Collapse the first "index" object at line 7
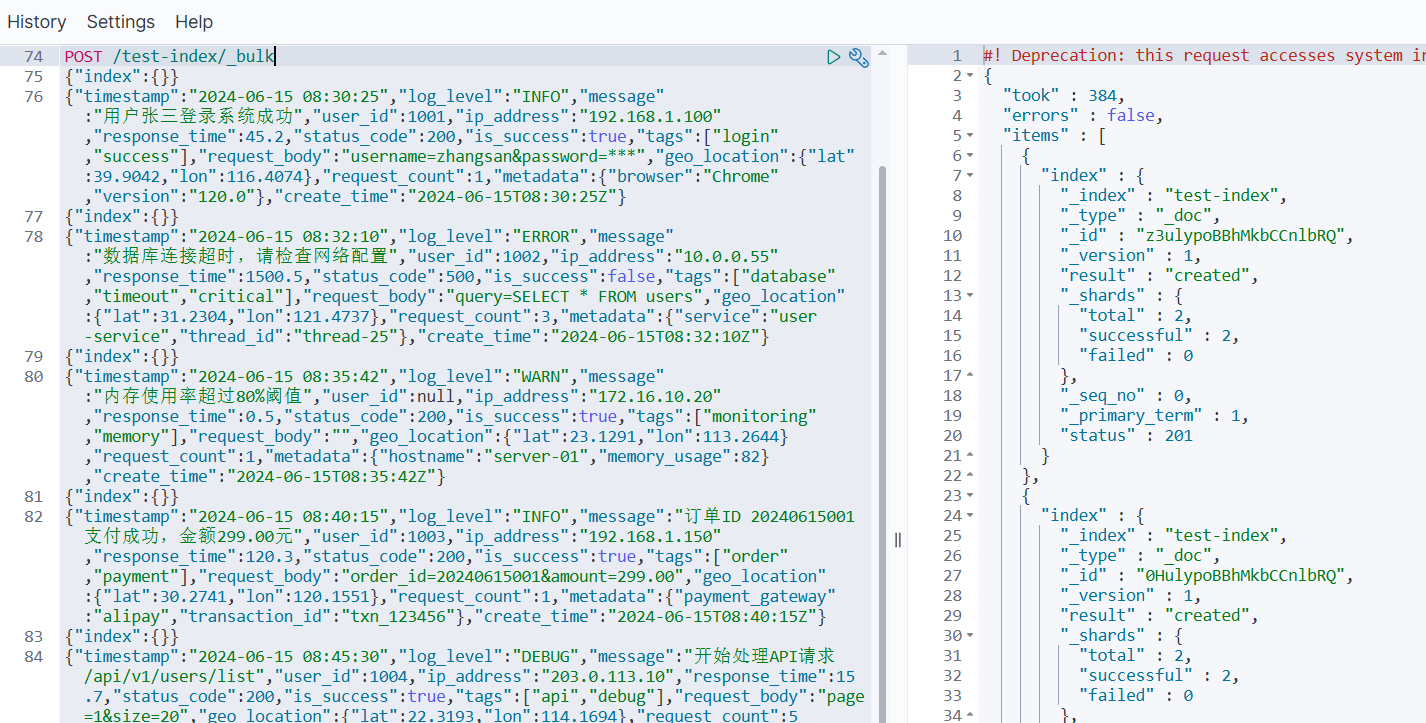 970,176
